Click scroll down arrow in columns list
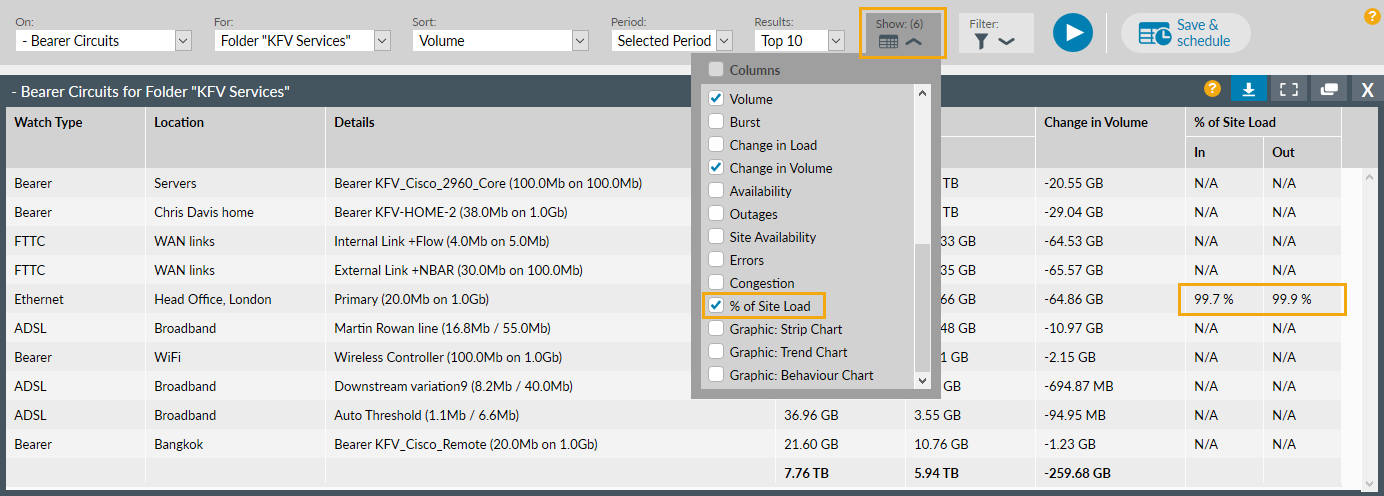This screenshot has width=1384, height=496. point(922,380)
